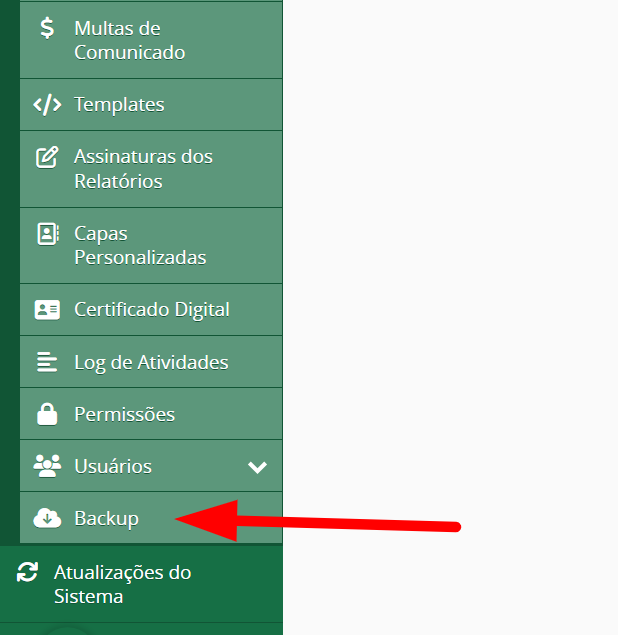Go to Assinaturas dos Relatórios
Image resolution: width=618 pixels, height=635 pixels.
coord(143,169)
